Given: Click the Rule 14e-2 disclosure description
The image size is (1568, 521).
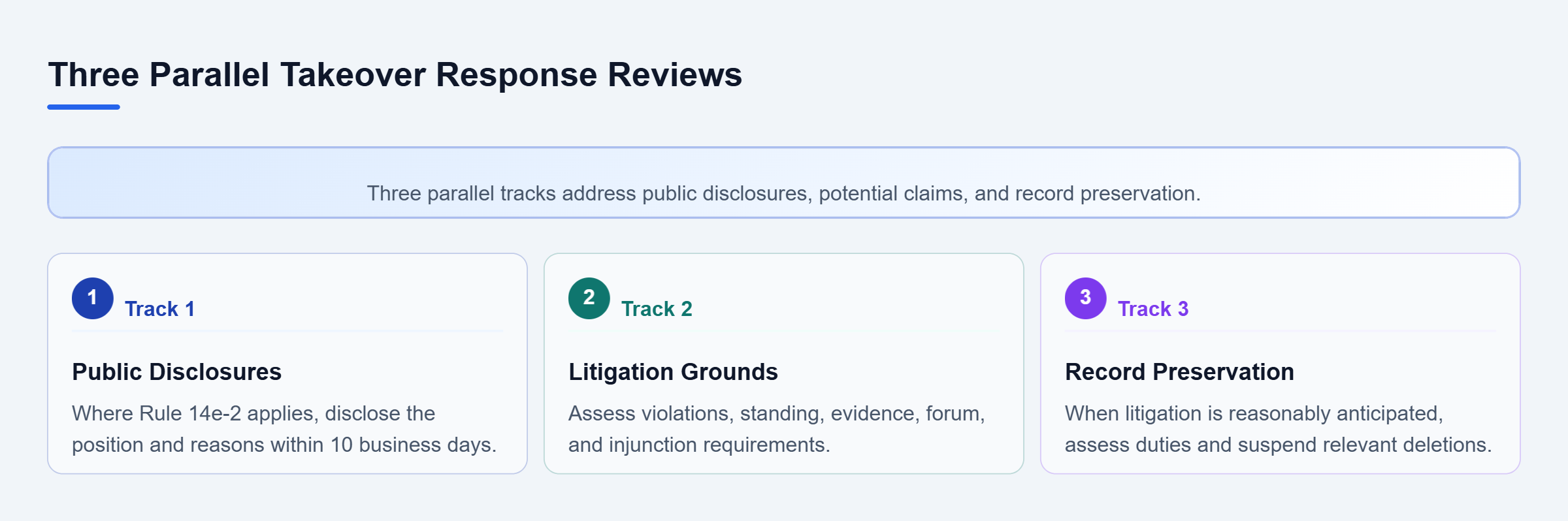Looking at the screenshot, I should pos(284,429).
